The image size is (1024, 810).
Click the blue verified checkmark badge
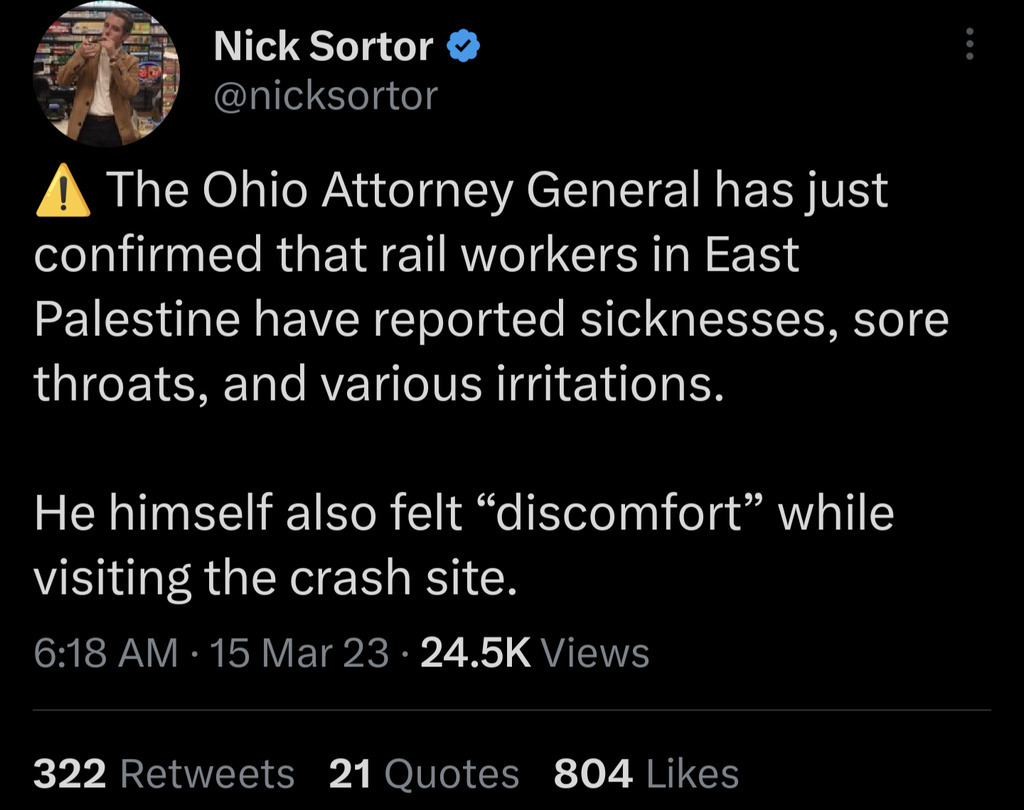tap(463, 46)
